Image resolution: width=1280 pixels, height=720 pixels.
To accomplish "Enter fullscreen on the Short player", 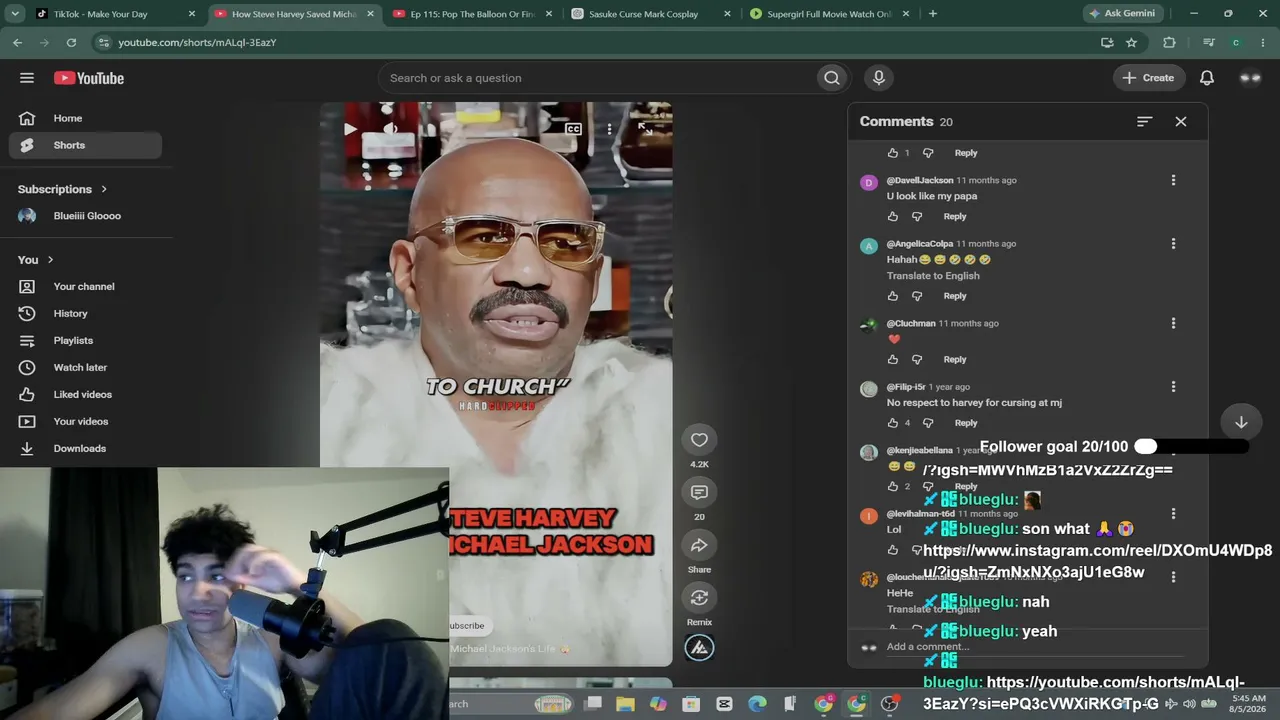I will tap(645, 128).
